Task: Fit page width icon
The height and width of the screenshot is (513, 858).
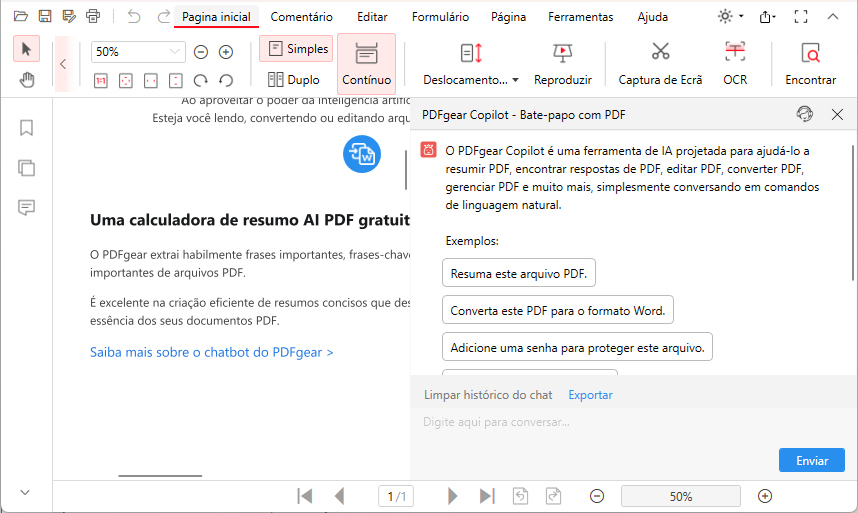Action: pos(150,81)
